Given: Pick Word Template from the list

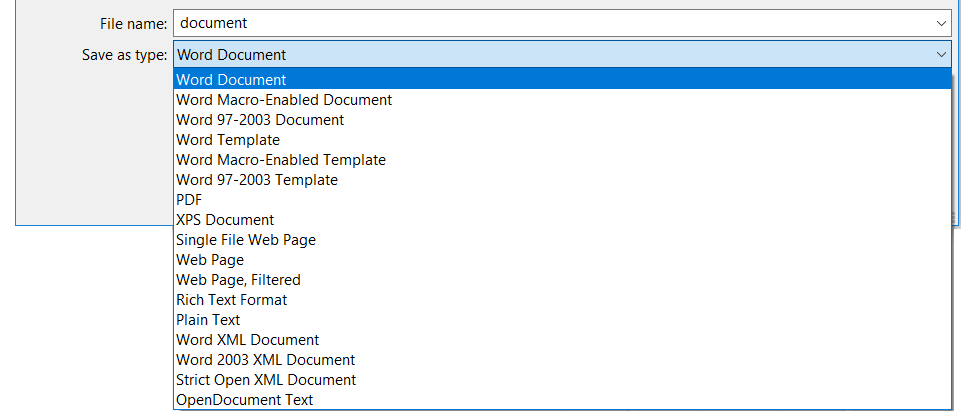Looking at the screenshot, I should point(562,139).
